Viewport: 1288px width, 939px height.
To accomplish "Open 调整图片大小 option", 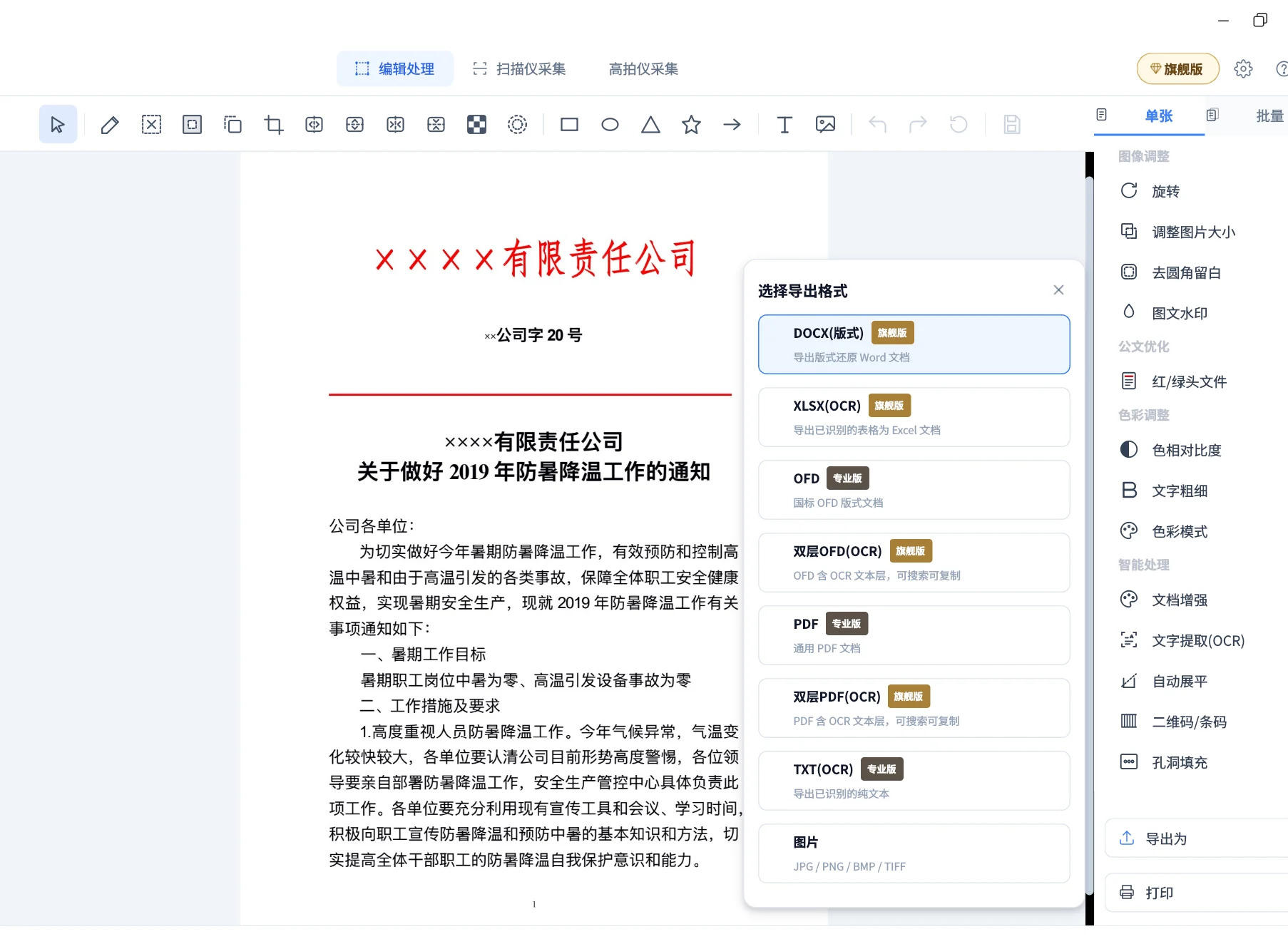I will tap(1177, 232).
